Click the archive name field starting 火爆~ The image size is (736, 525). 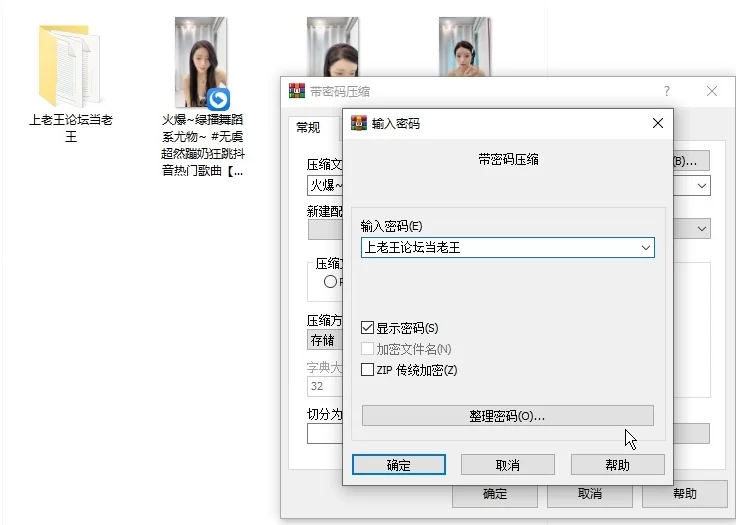point(325,185)
